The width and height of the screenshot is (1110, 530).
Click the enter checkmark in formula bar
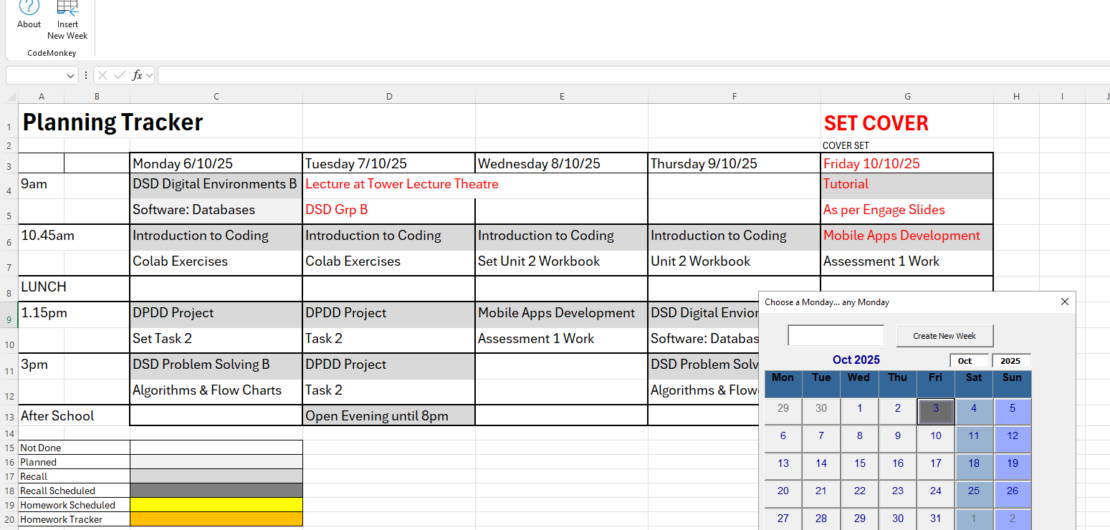point(119,76)
